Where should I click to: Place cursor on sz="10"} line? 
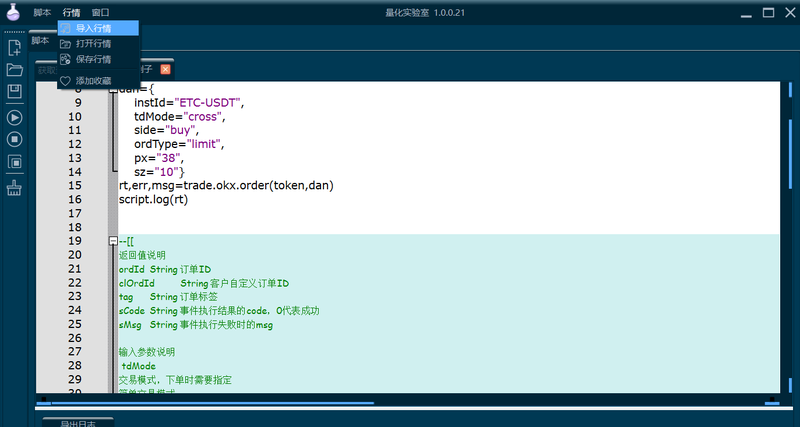point(159,172)
